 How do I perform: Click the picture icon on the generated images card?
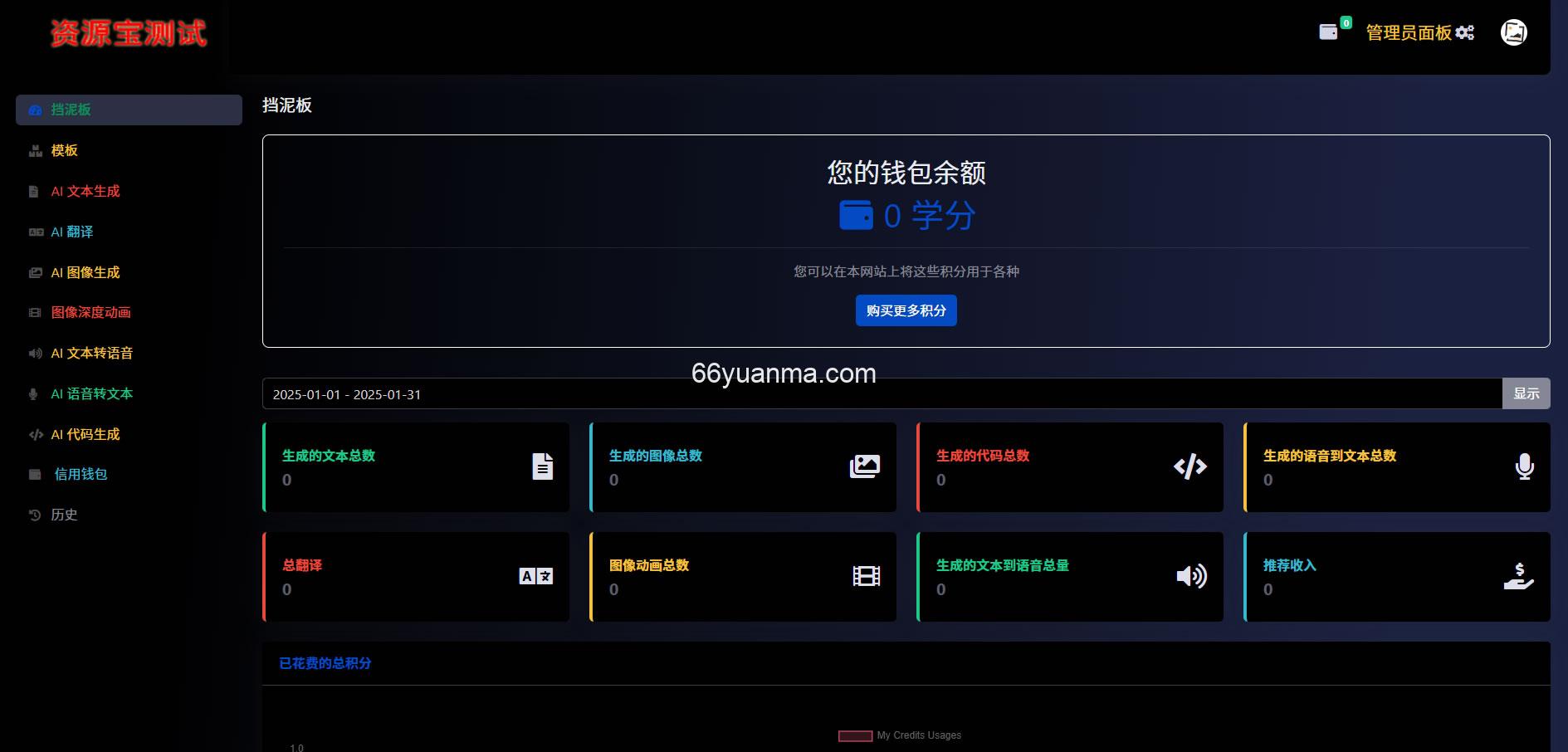point(865,466)
